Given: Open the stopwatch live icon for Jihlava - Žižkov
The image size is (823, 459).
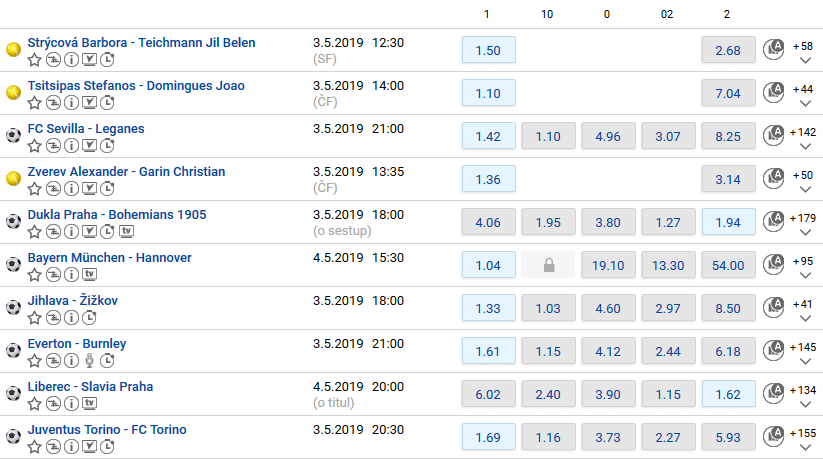Looking at the screenshot, I should tap(90, 318).
